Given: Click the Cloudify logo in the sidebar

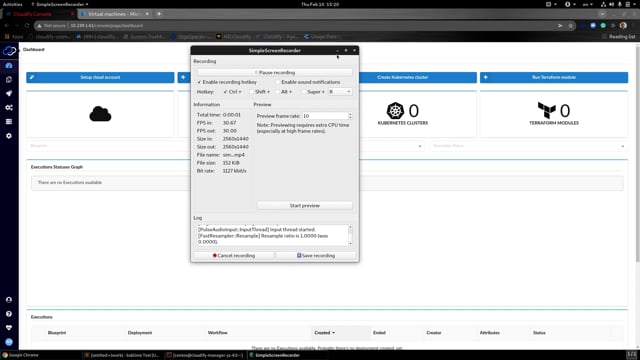Looking at the screenshot, I should pos(9,51).
